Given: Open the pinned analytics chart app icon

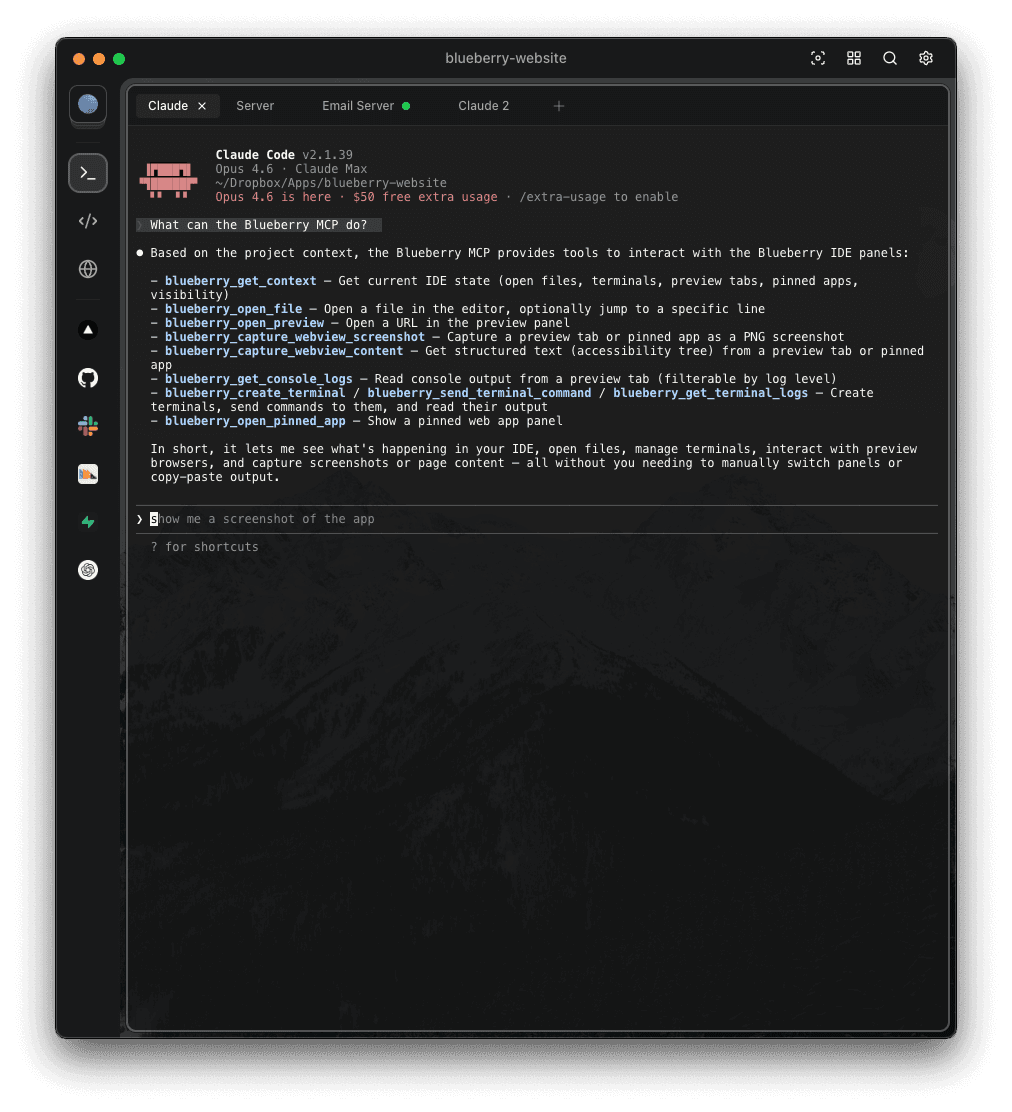Looking at the screenshot, I should [88, 474].
